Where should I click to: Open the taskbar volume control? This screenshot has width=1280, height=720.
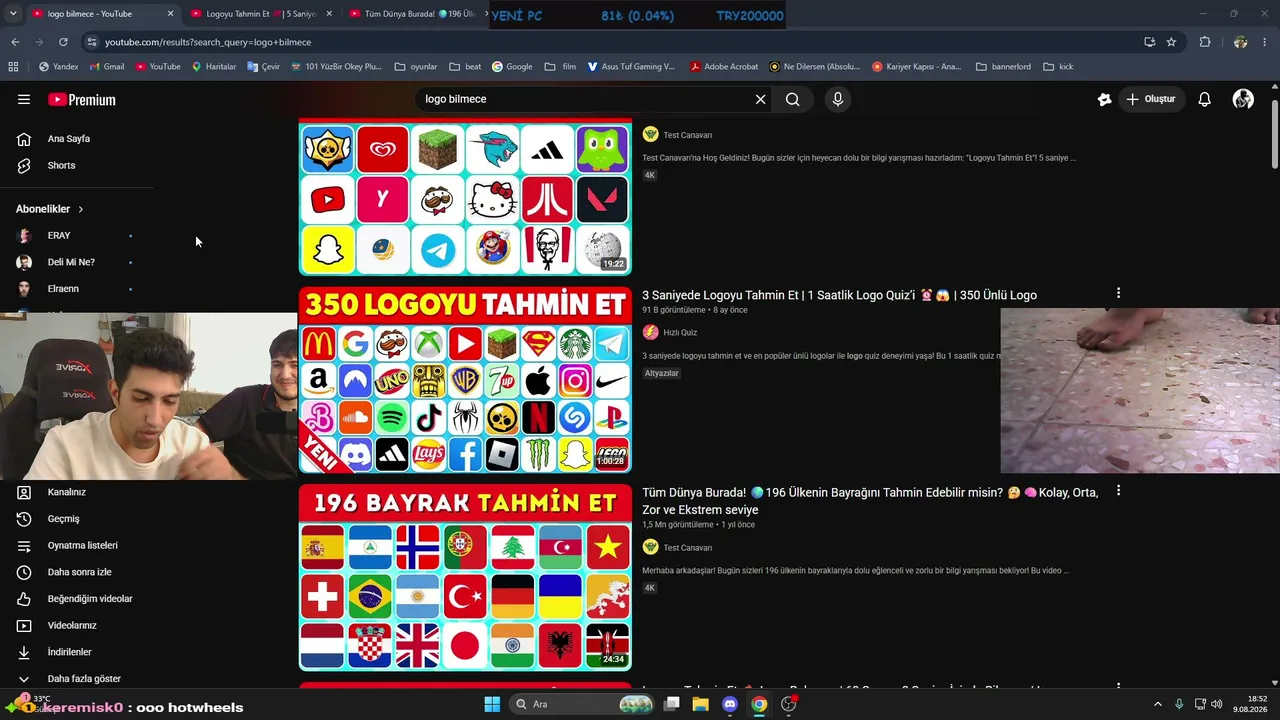tap(1217, 704)
